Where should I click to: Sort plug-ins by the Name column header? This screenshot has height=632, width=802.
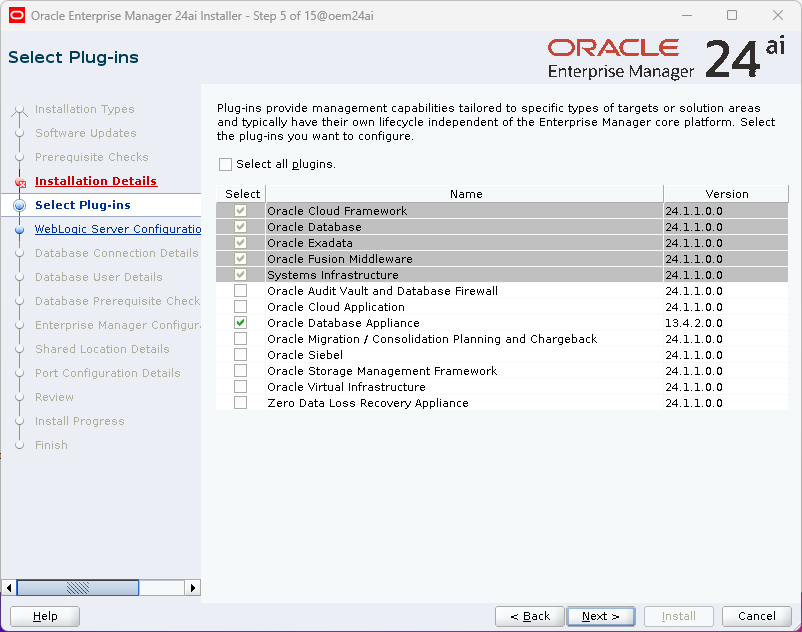coord(465,194)
